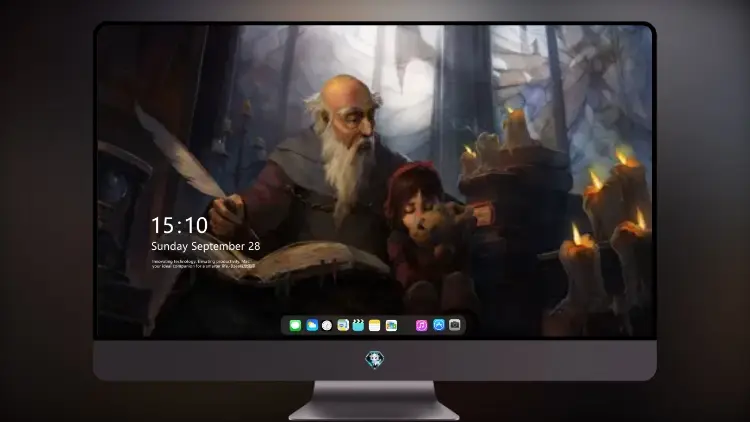Open the green Messages app in dock
The height and width of the screenshot is (422, 750).
[x=295, y=325]
